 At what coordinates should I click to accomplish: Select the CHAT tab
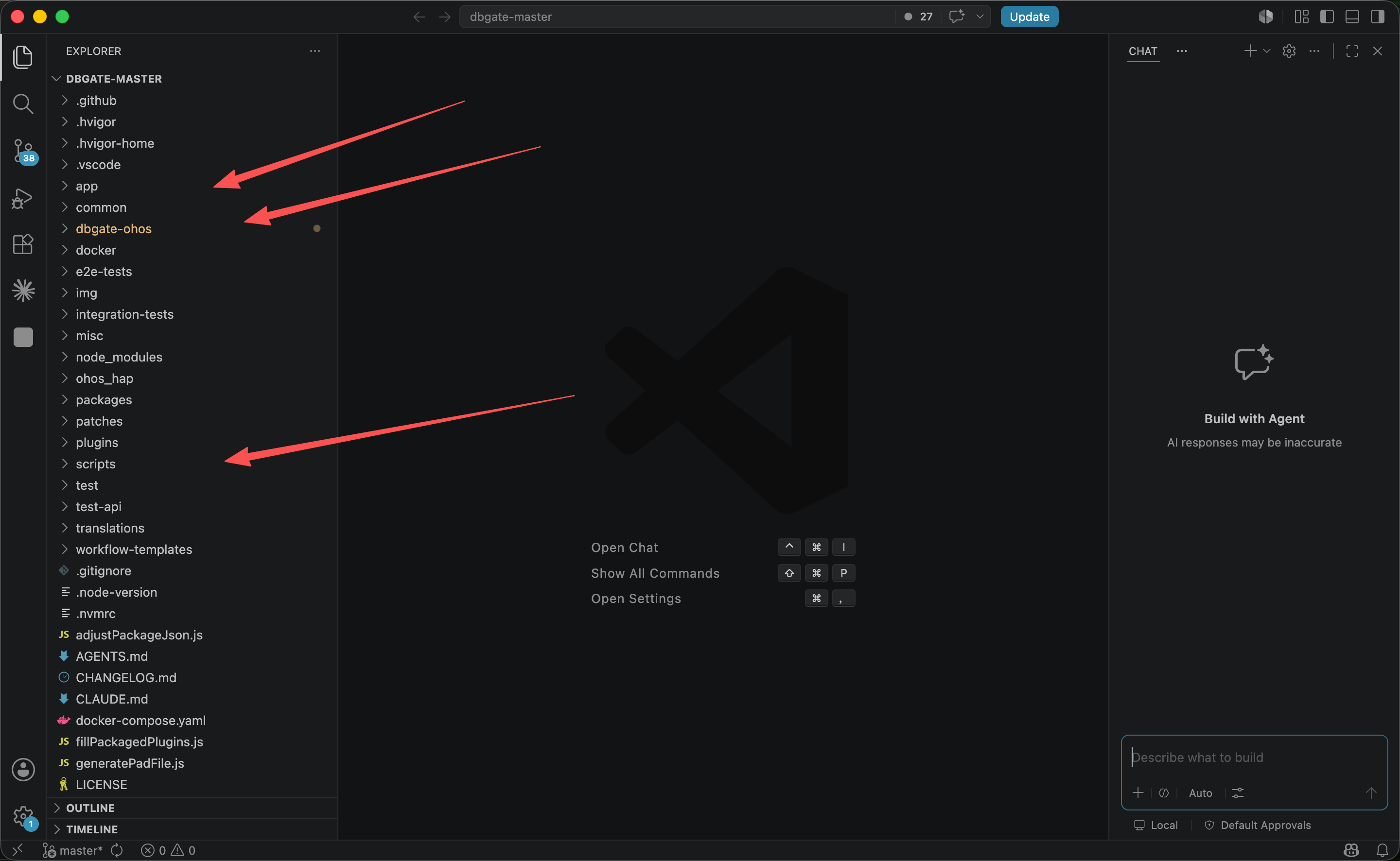tap(1142, 51)
